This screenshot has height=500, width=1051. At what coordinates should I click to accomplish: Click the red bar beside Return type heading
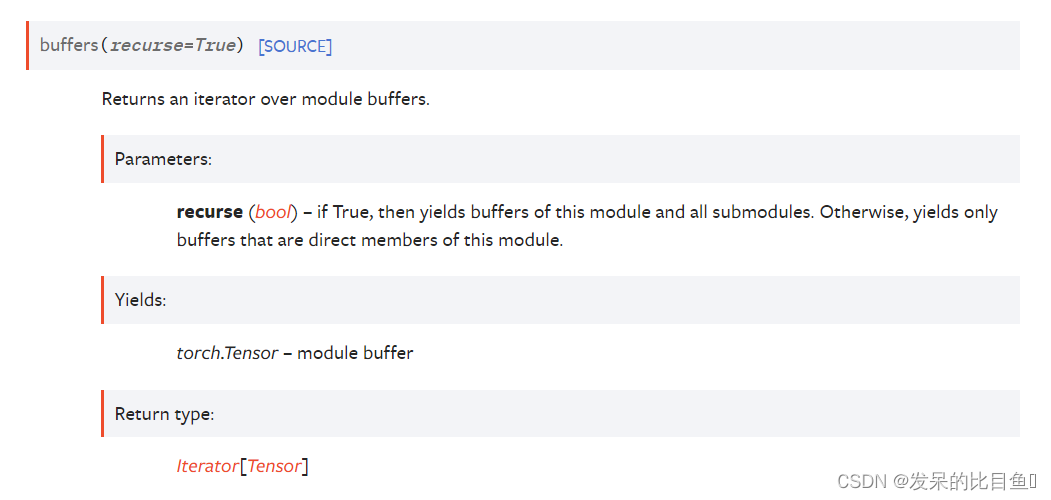click(103, 414)
